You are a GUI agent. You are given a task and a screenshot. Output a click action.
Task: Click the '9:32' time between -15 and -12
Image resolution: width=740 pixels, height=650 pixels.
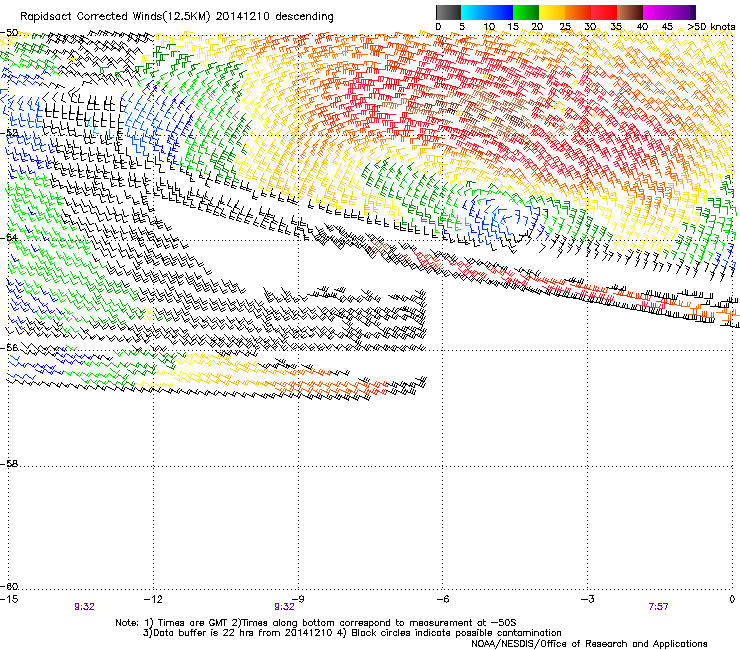click(84, 607)
